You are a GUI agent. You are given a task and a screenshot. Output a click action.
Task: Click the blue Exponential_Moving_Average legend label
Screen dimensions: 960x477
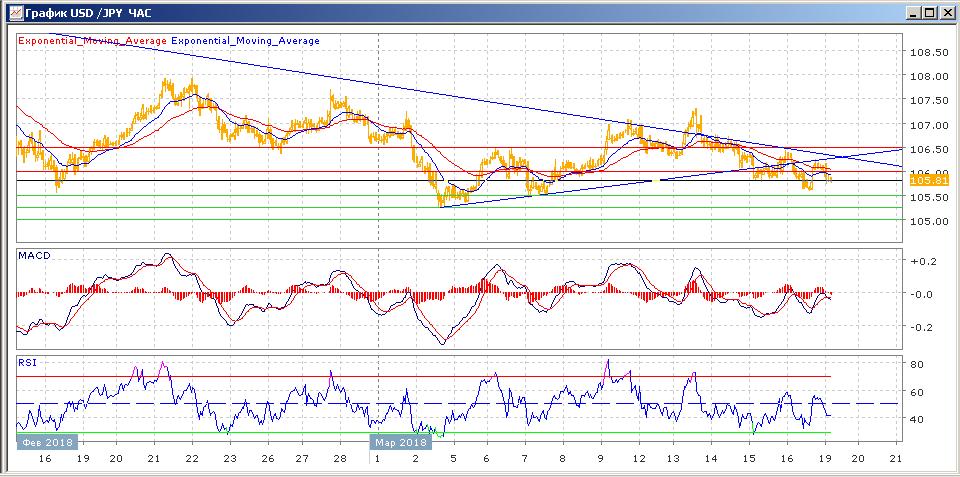click(x=246, y=41)
